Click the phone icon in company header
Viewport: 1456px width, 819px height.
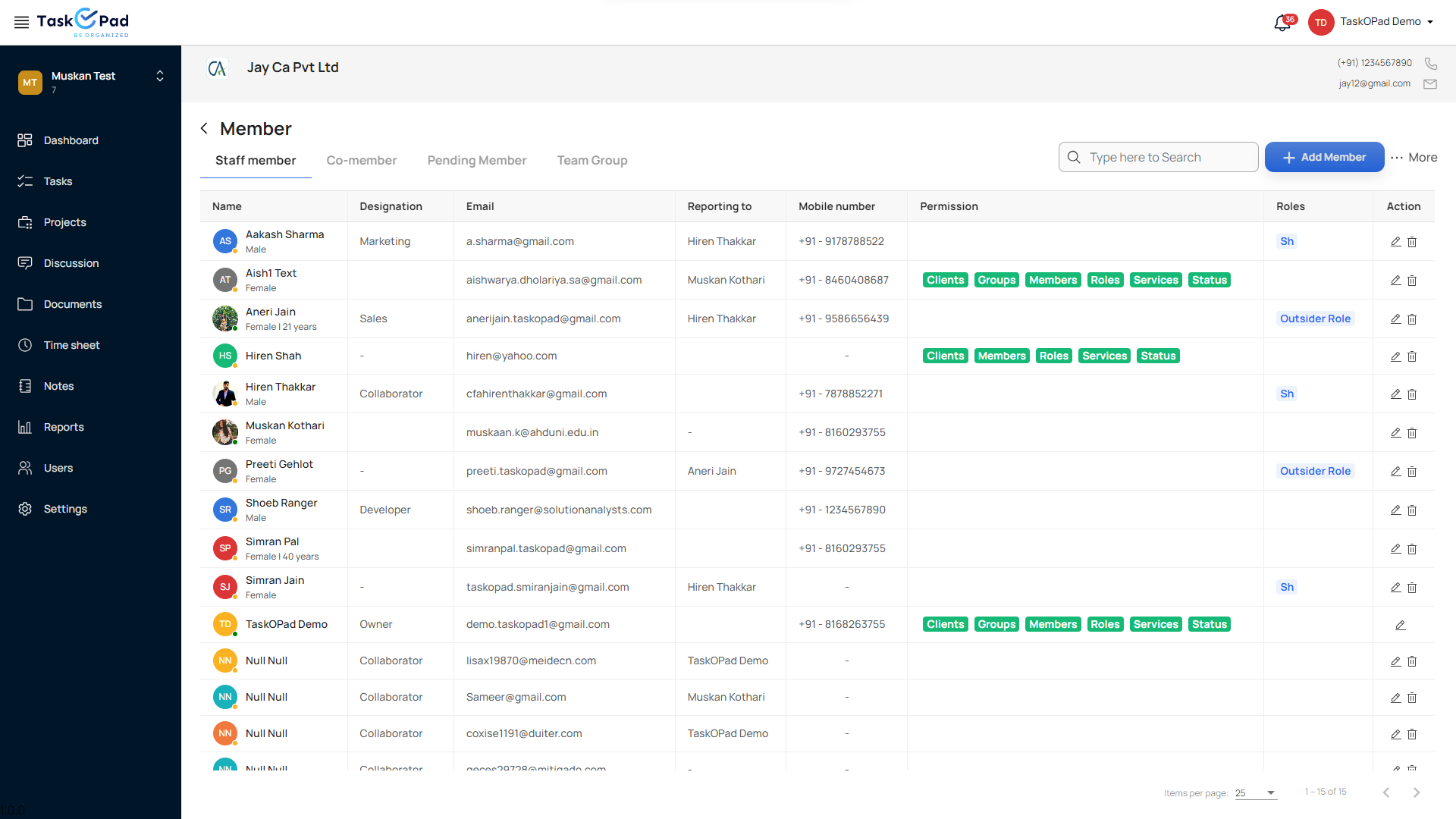1430,63
